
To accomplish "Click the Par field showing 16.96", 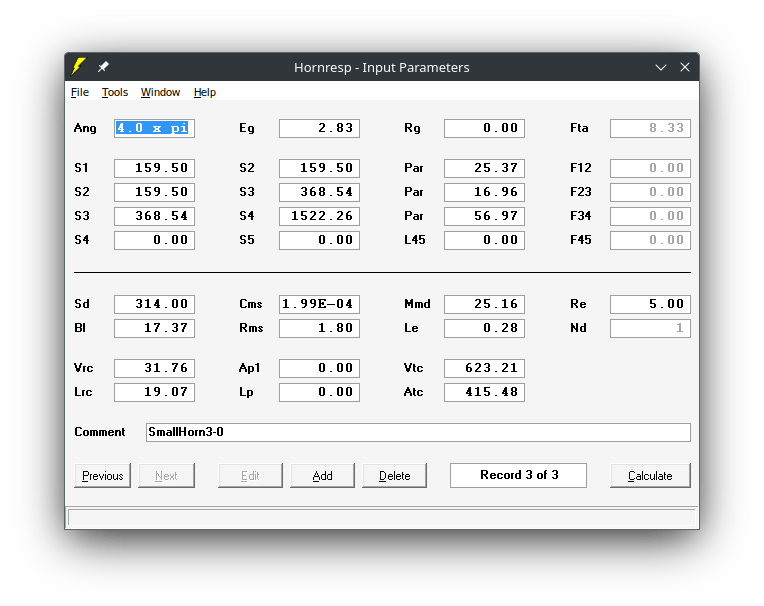I will 484,192.
